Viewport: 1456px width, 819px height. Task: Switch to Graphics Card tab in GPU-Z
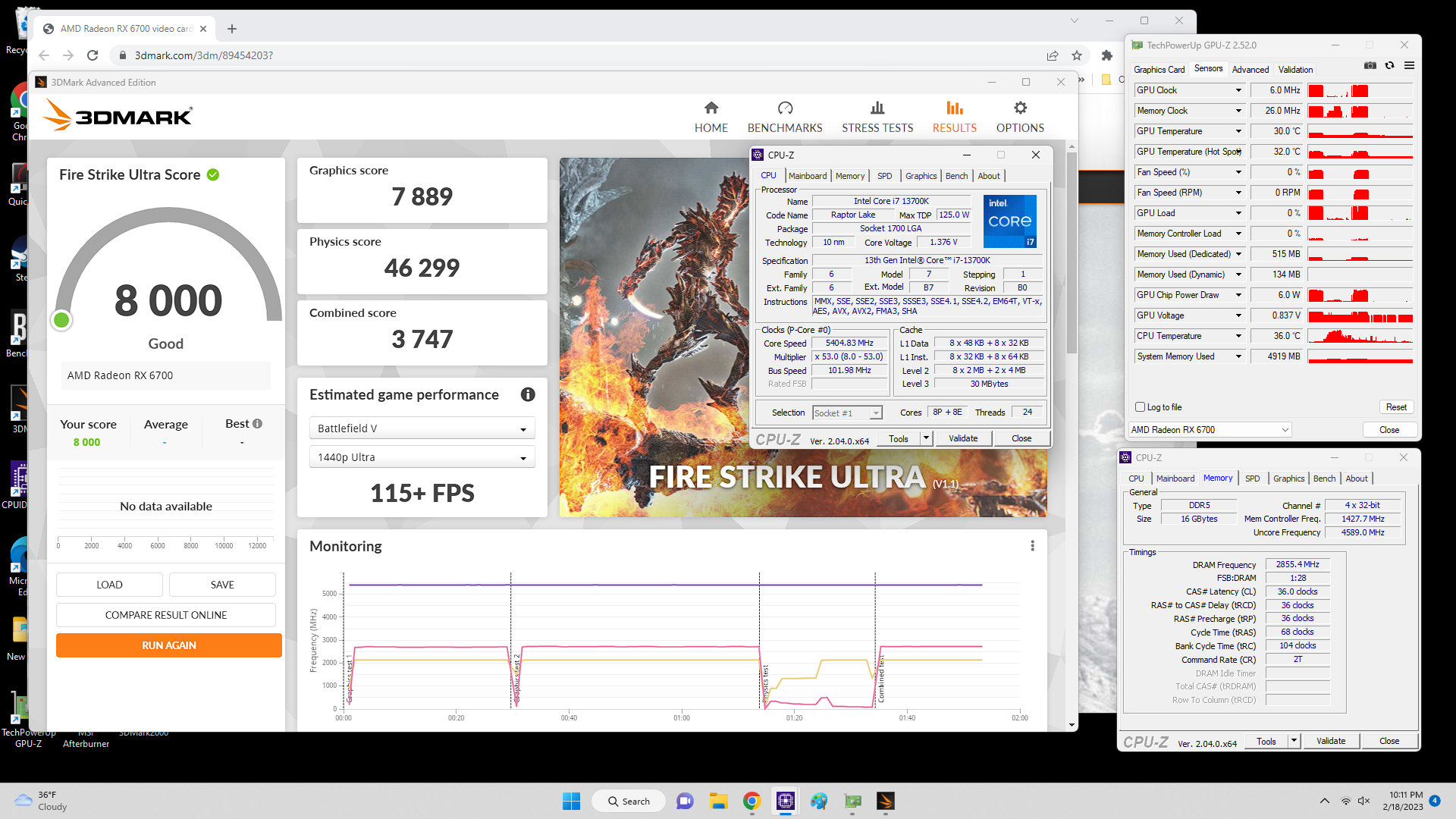pyautogui.click(x=1159, y=69)
